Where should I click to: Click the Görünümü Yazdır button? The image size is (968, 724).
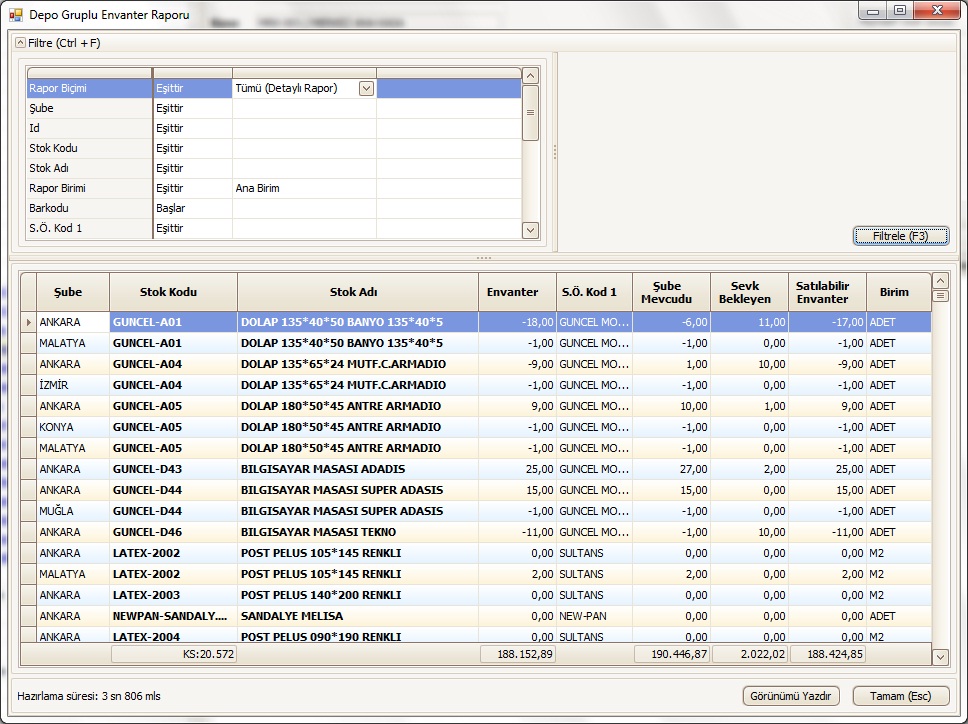pos(790,696)
